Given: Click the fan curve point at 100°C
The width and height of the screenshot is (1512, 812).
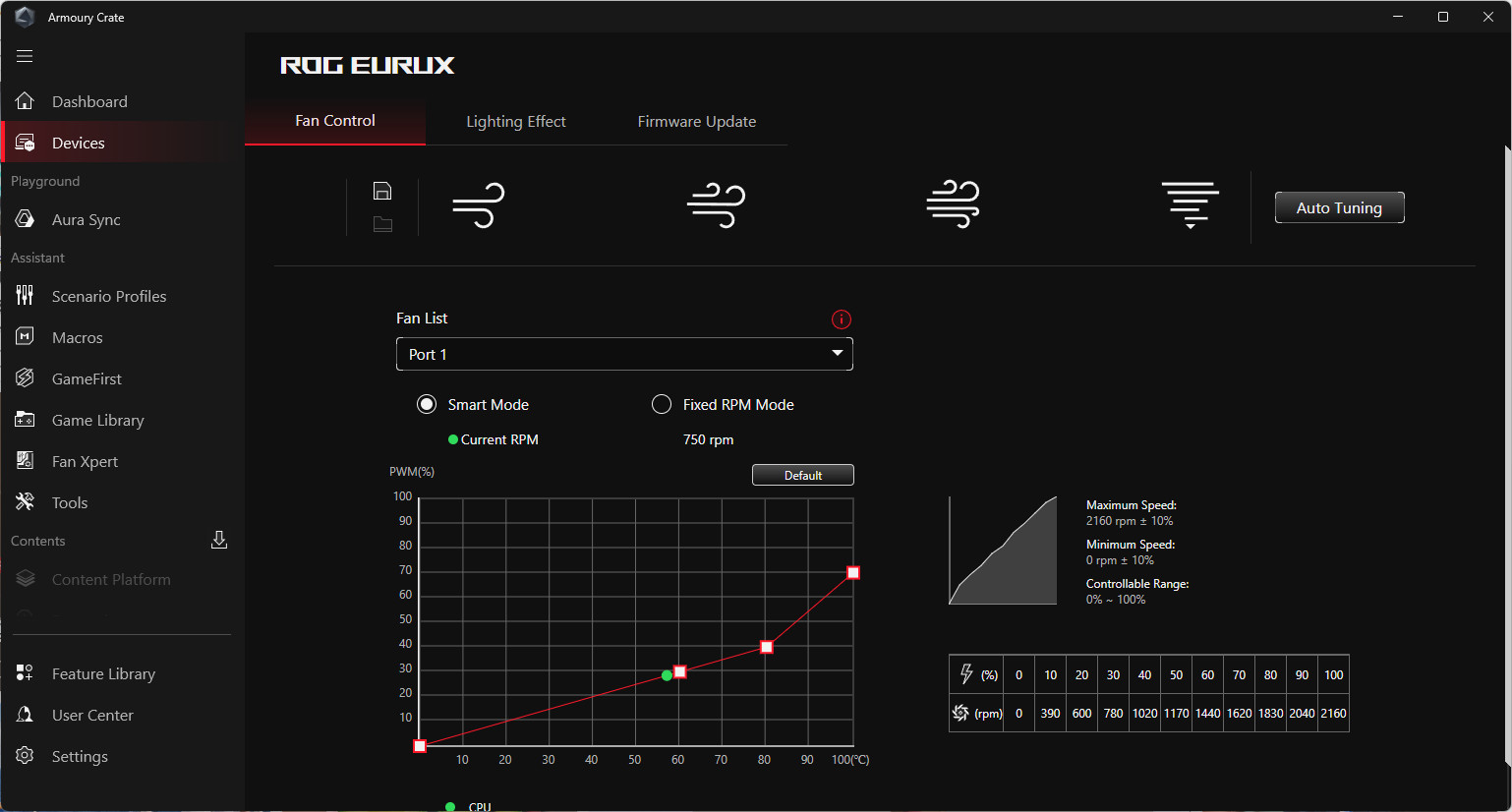Looking at the screenshot, I should (853, 572).
